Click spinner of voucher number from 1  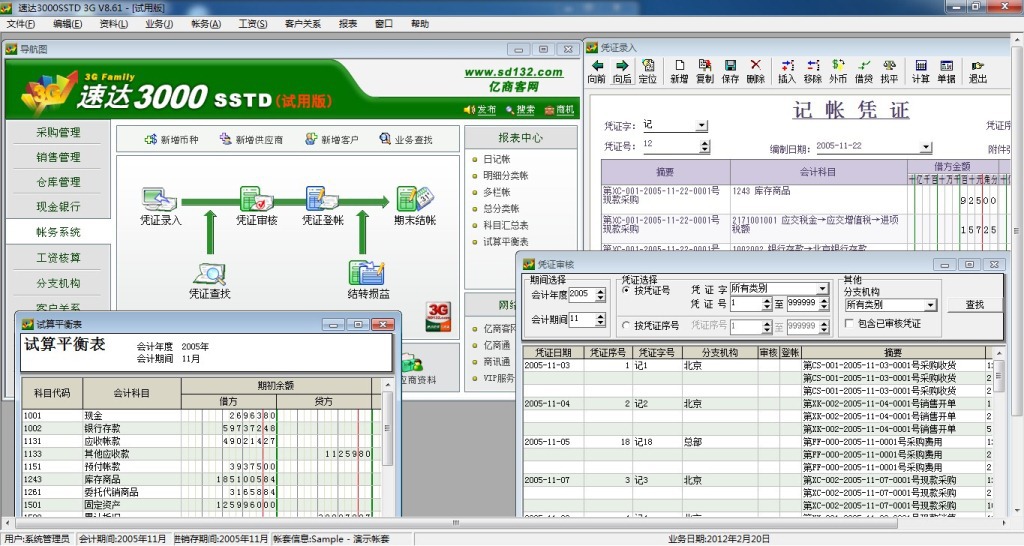click(767, 304)
